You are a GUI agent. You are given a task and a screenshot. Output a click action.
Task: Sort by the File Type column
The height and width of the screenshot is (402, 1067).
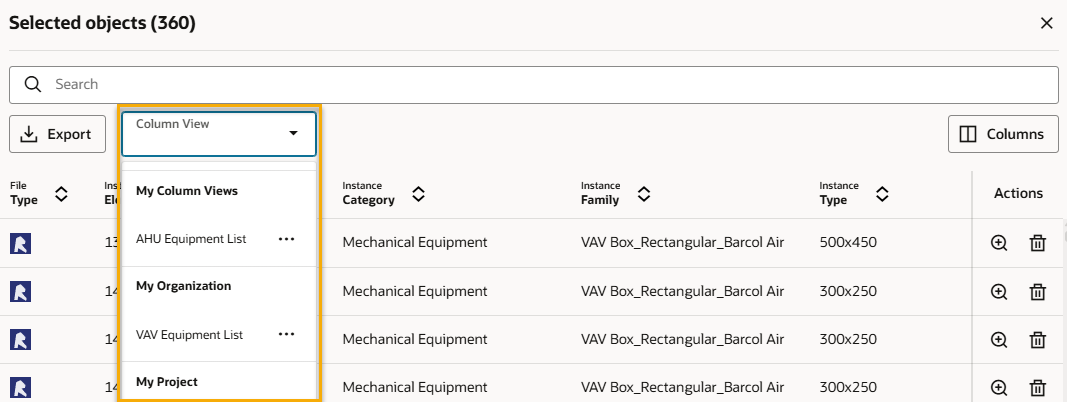(x=61, y=193)
